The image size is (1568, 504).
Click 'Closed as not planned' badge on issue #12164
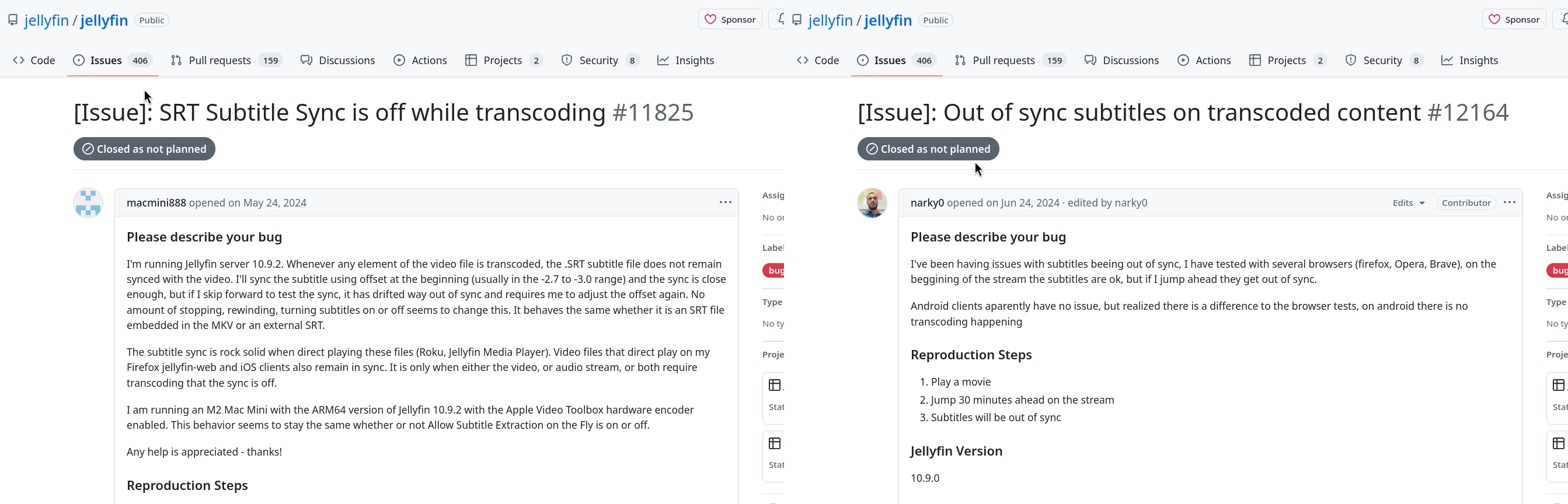point(928,149)
